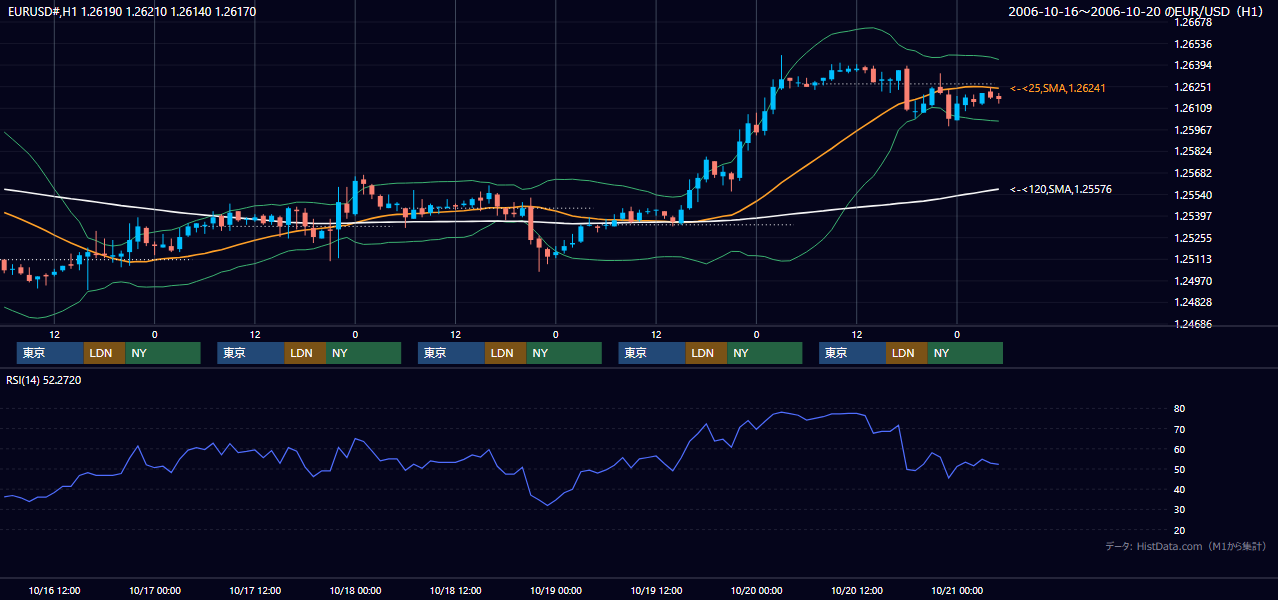Click the RSI scale level 40
The height and width of the screenshot is (600, 1278).
click(x=1180, y=489)
